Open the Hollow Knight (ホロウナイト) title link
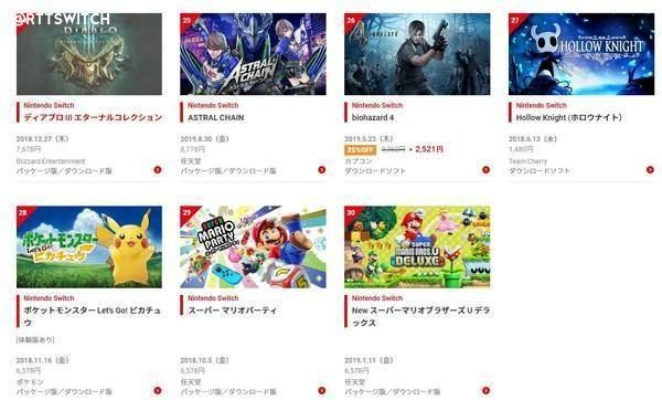 (x=569, y=118)
